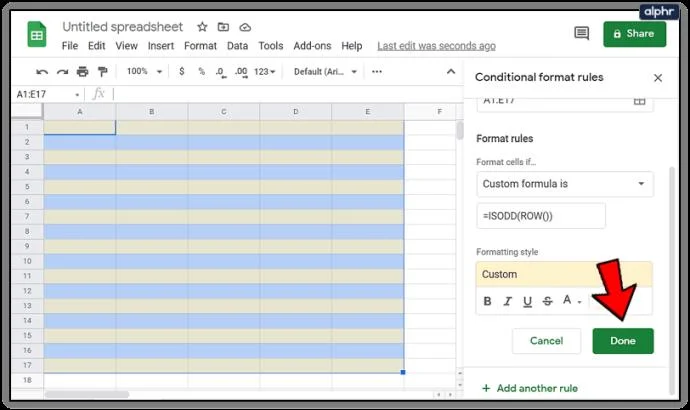Open the Data menu
This screenshot has width=690, height=410.
click(x=237, y=46)
